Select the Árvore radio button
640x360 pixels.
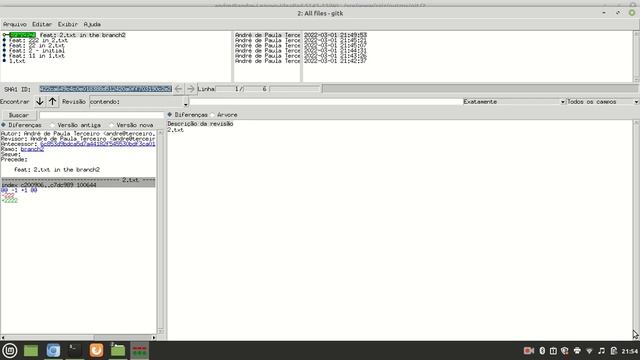(224, 115)
